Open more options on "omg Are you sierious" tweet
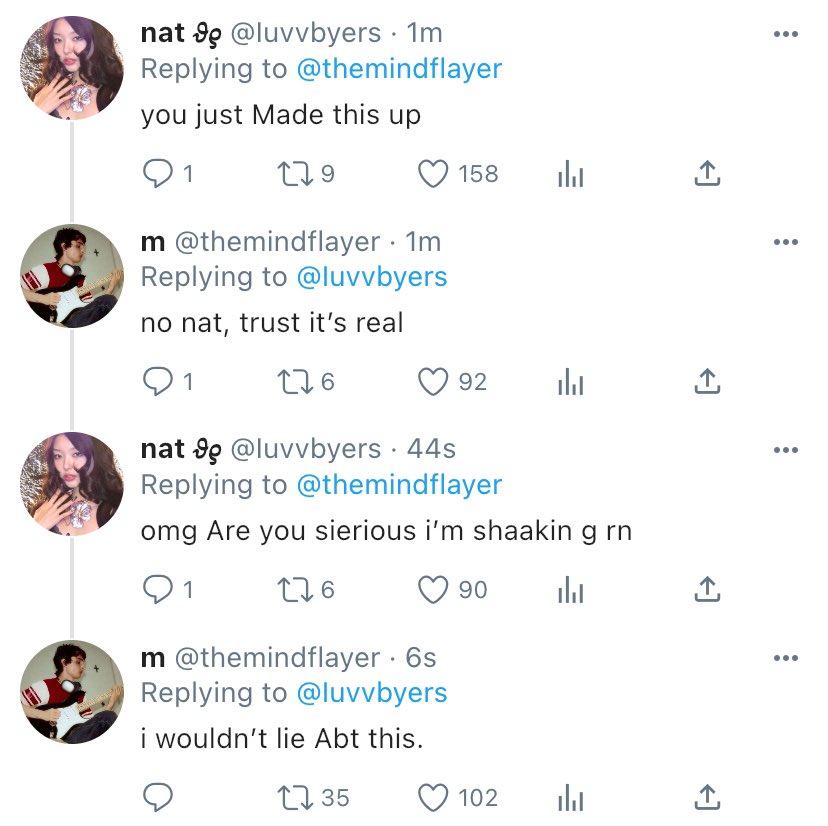Image resolution: width=828 pixels, height=826 pixels. click(x=786, y=451)
